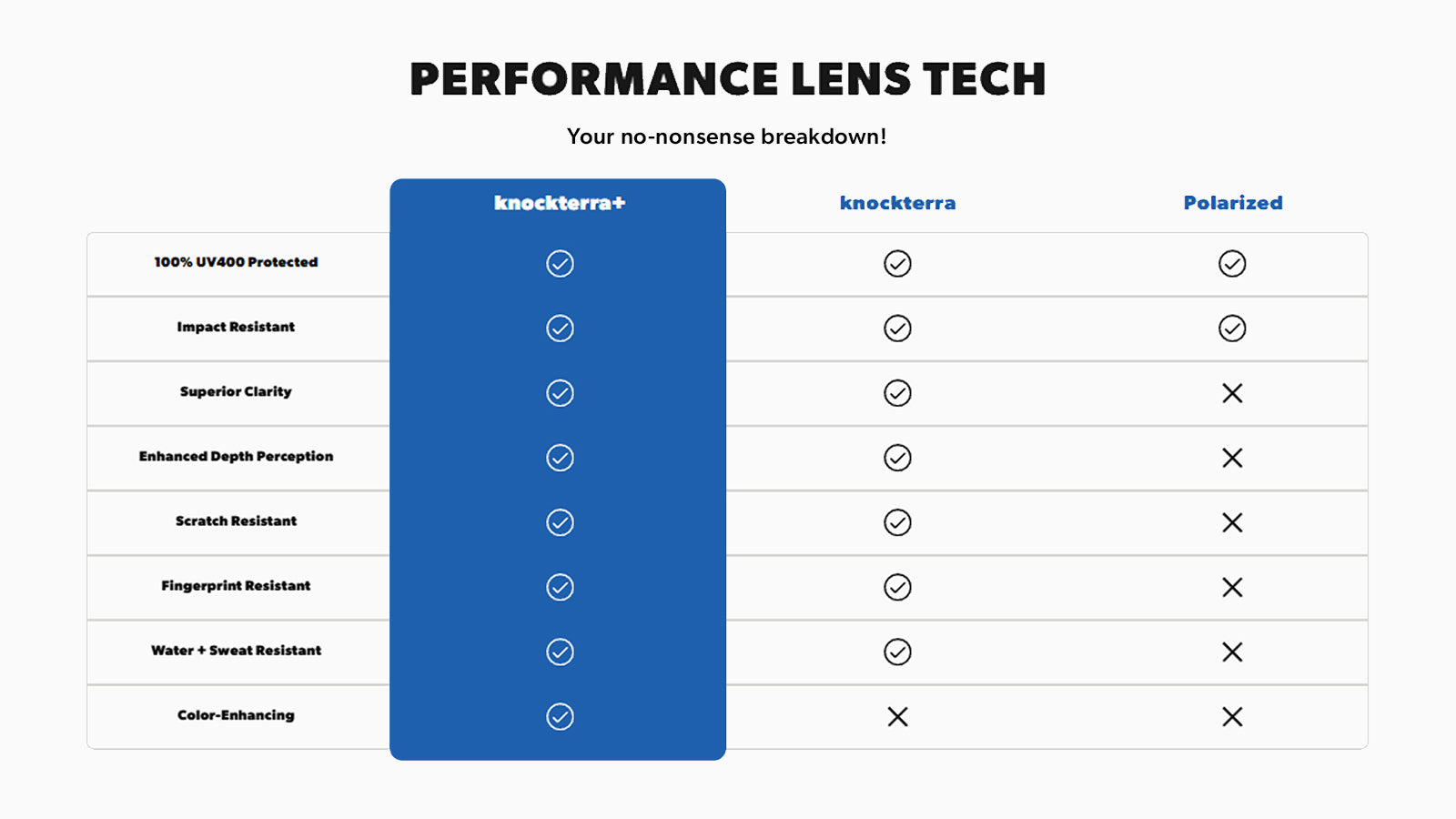This screenshot has width=1456, height=819.
Task: Click knockterra+ UV400 Protected checkmark
Action: (x=560, y=264)
